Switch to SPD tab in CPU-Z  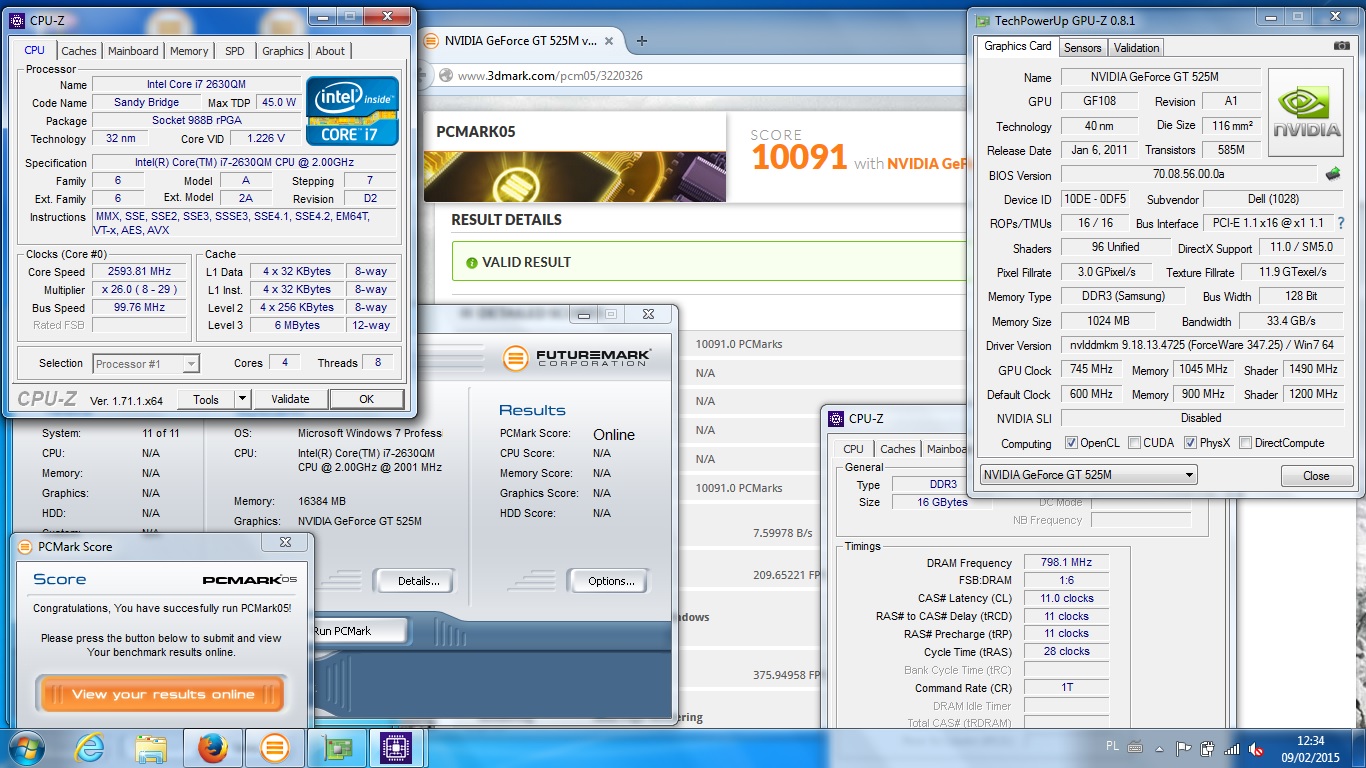point(234,51)
